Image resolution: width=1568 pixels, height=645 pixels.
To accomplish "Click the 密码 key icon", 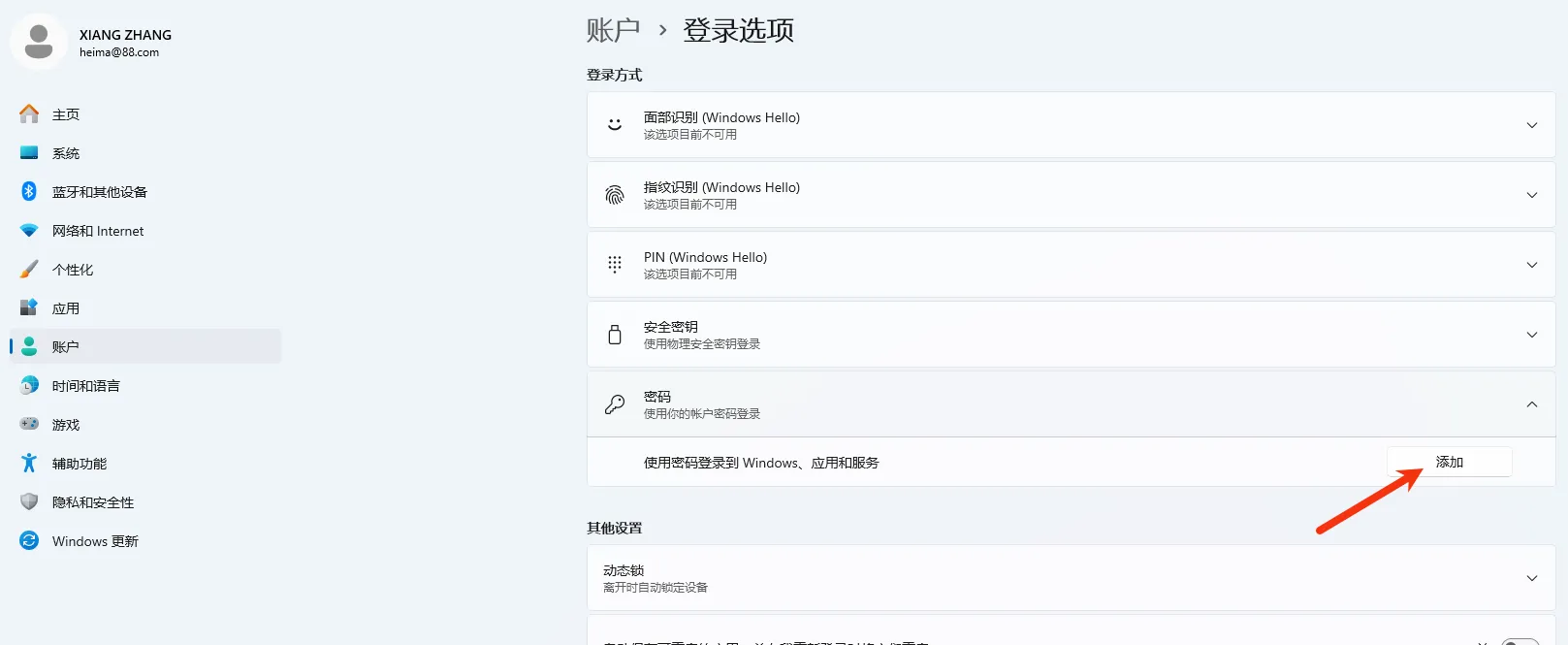I will tap(615, 404).
